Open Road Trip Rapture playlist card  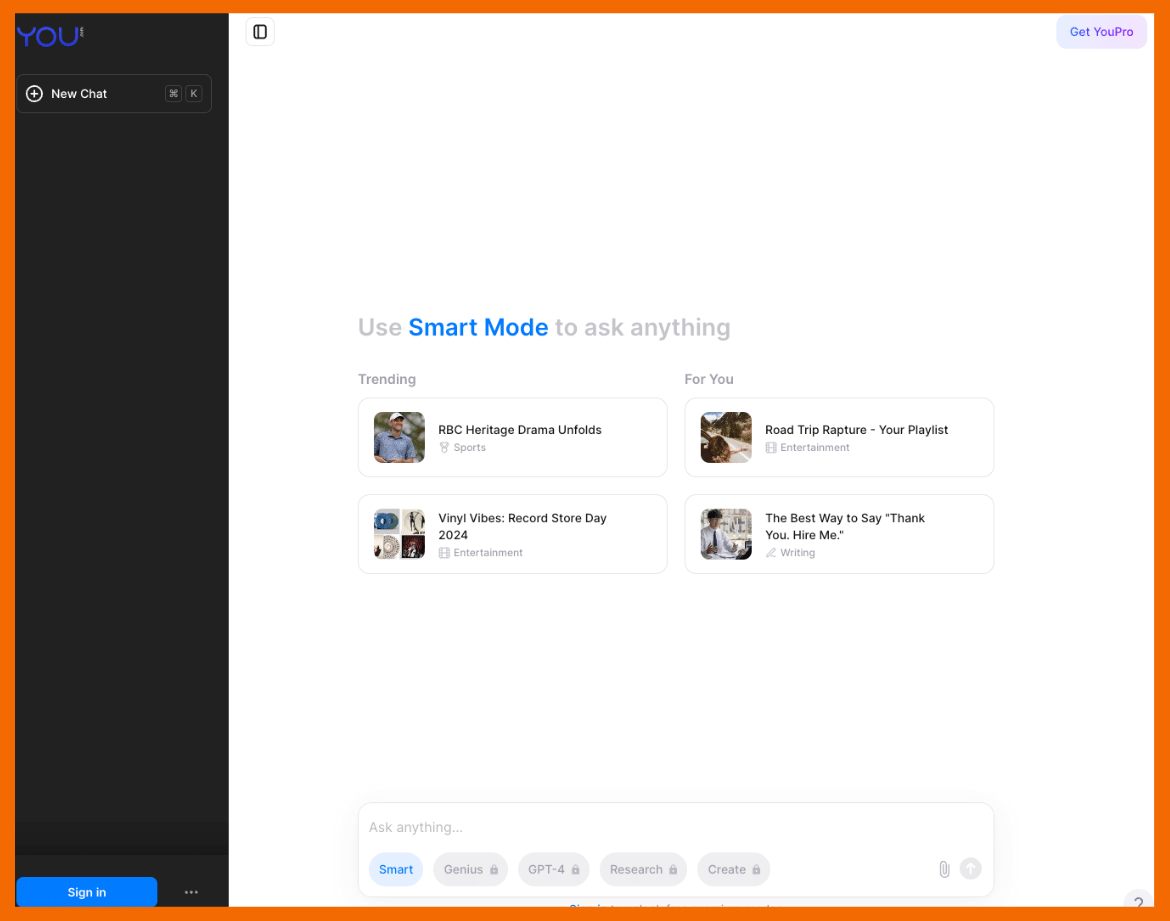[838, 438]
